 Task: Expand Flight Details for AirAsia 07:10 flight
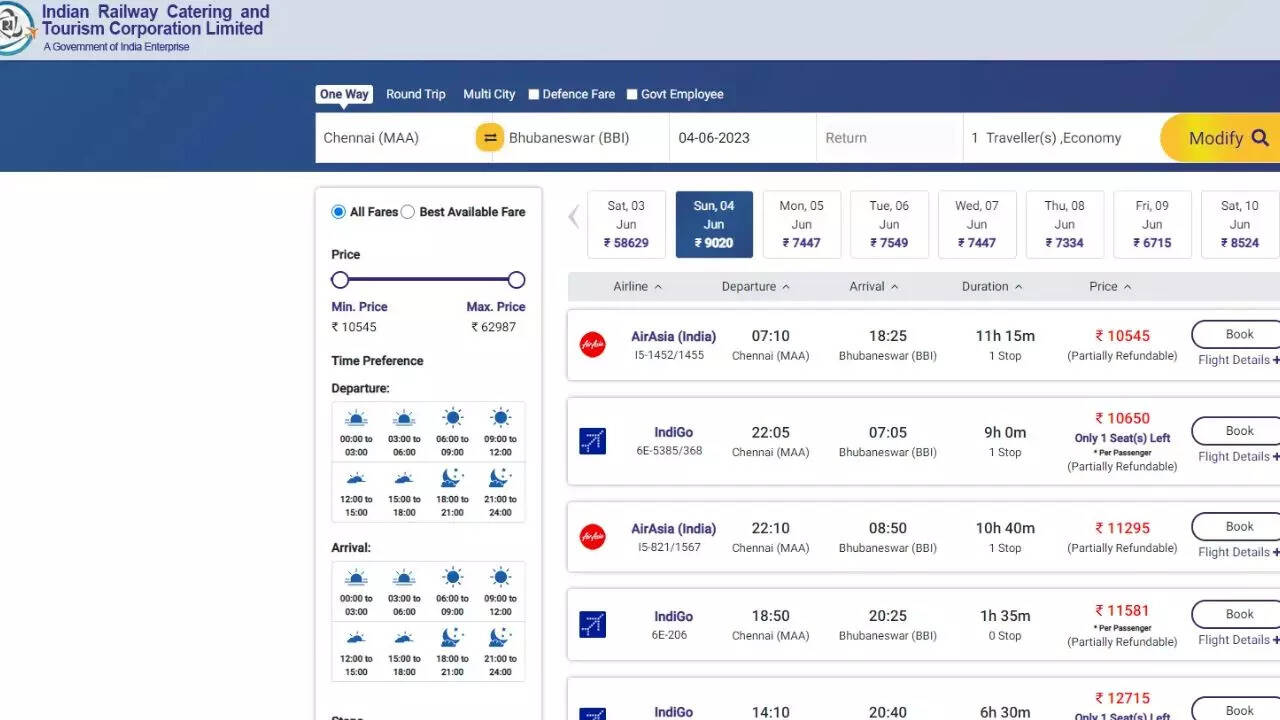pyautogui.click(x=1238, y=360)
